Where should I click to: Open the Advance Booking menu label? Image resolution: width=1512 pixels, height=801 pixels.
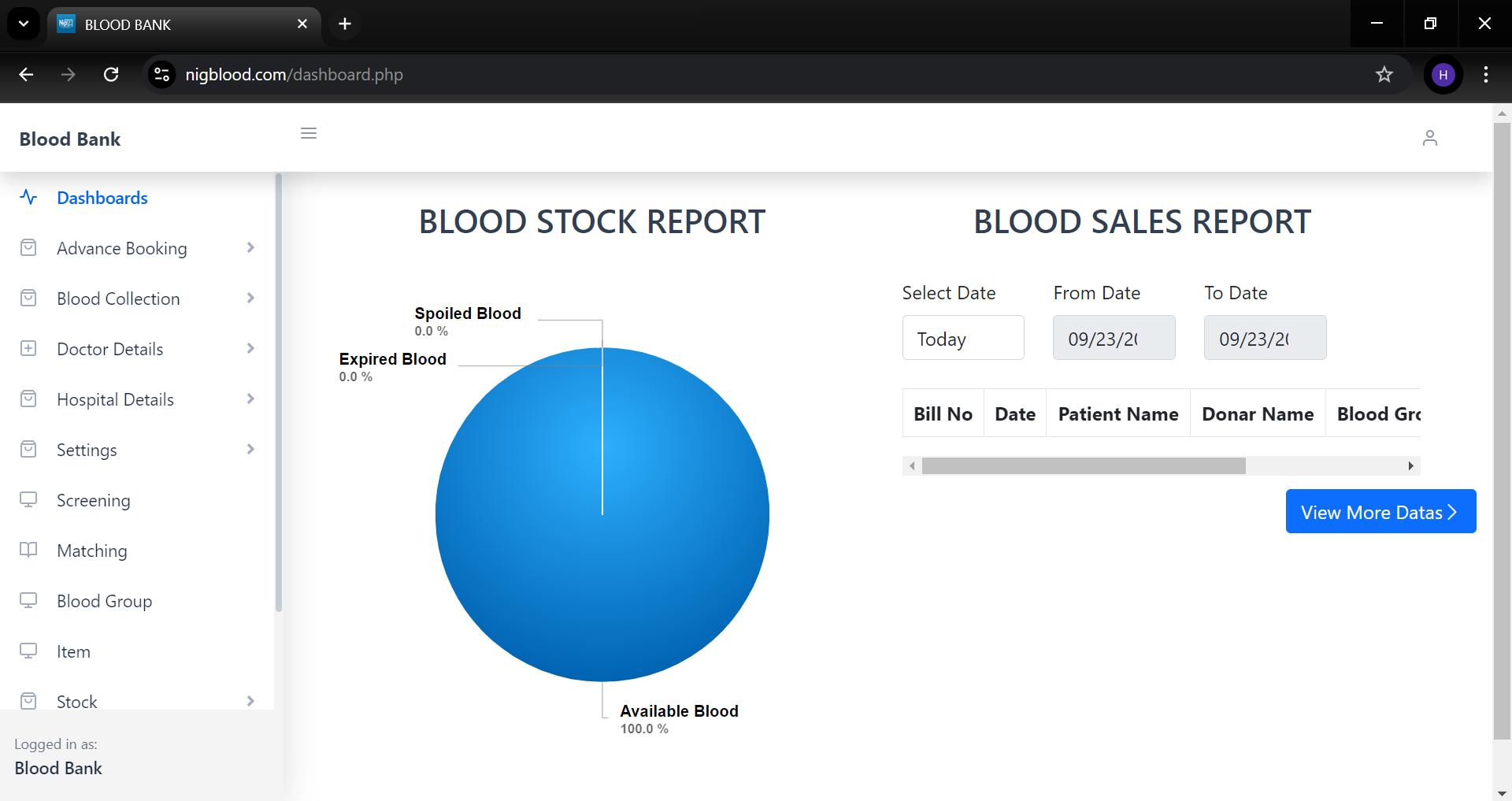click(x=122, y=248)
